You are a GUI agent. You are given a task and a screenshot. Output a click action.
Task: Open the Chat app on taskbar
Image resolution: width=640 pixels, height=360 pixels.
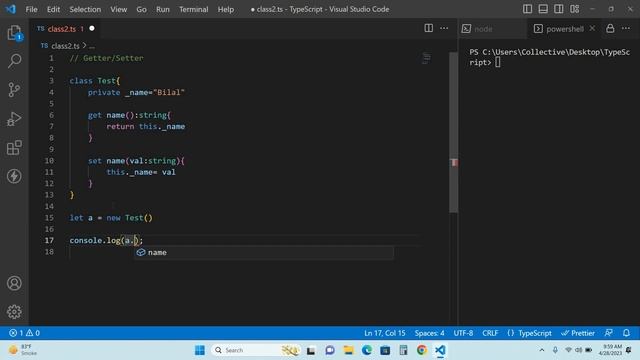(x=330, y=350)
